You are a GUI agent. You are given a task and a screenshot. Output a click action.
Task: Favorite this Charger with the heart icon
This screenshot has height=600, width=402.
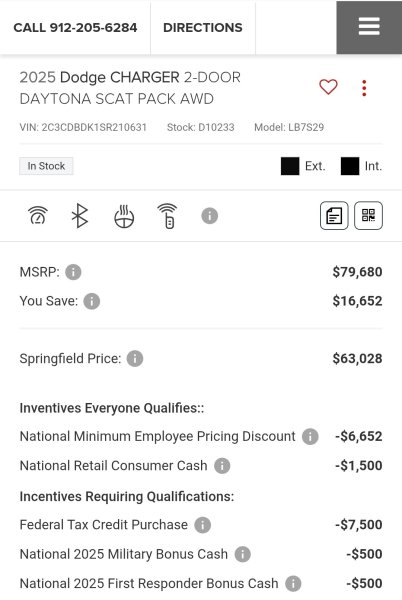click(x=328, y=87)
